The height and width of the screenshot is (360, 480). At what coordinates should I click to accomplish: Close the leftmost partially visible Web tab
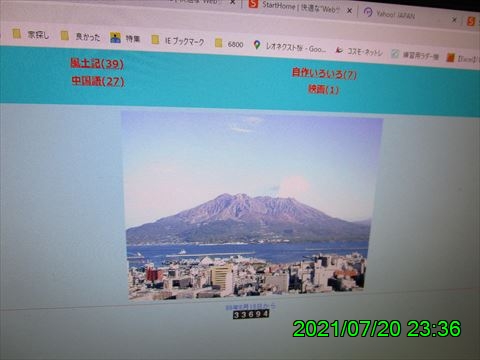tap(233, 2)
